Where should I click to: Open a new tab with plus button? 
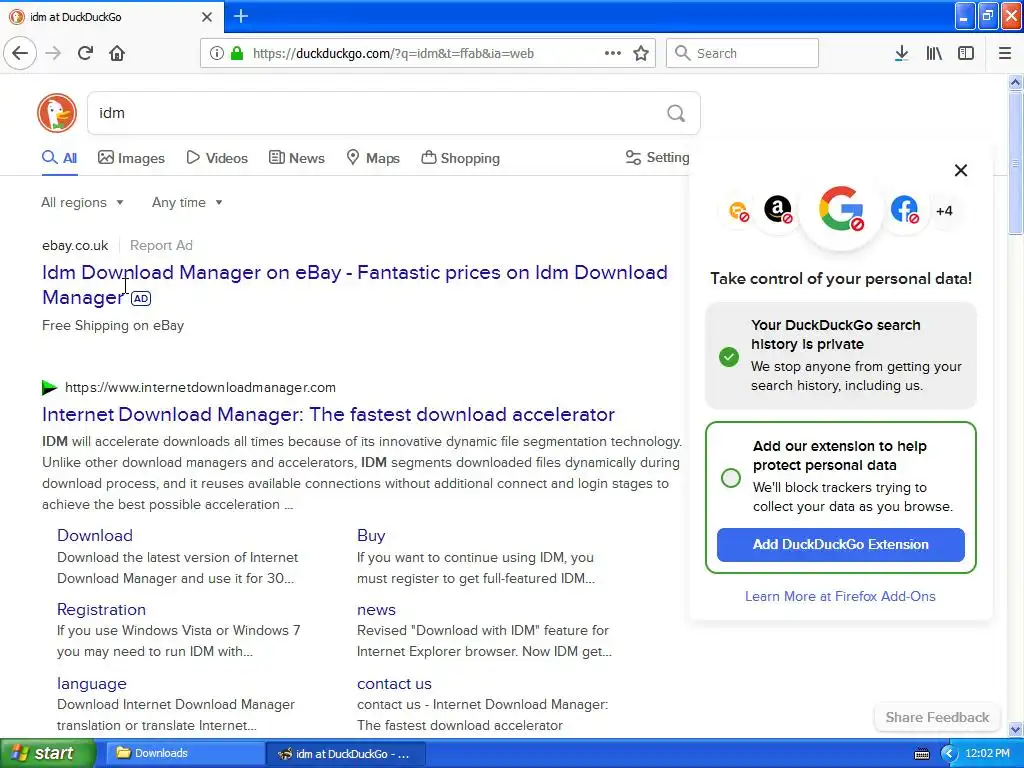pos(241,16)
